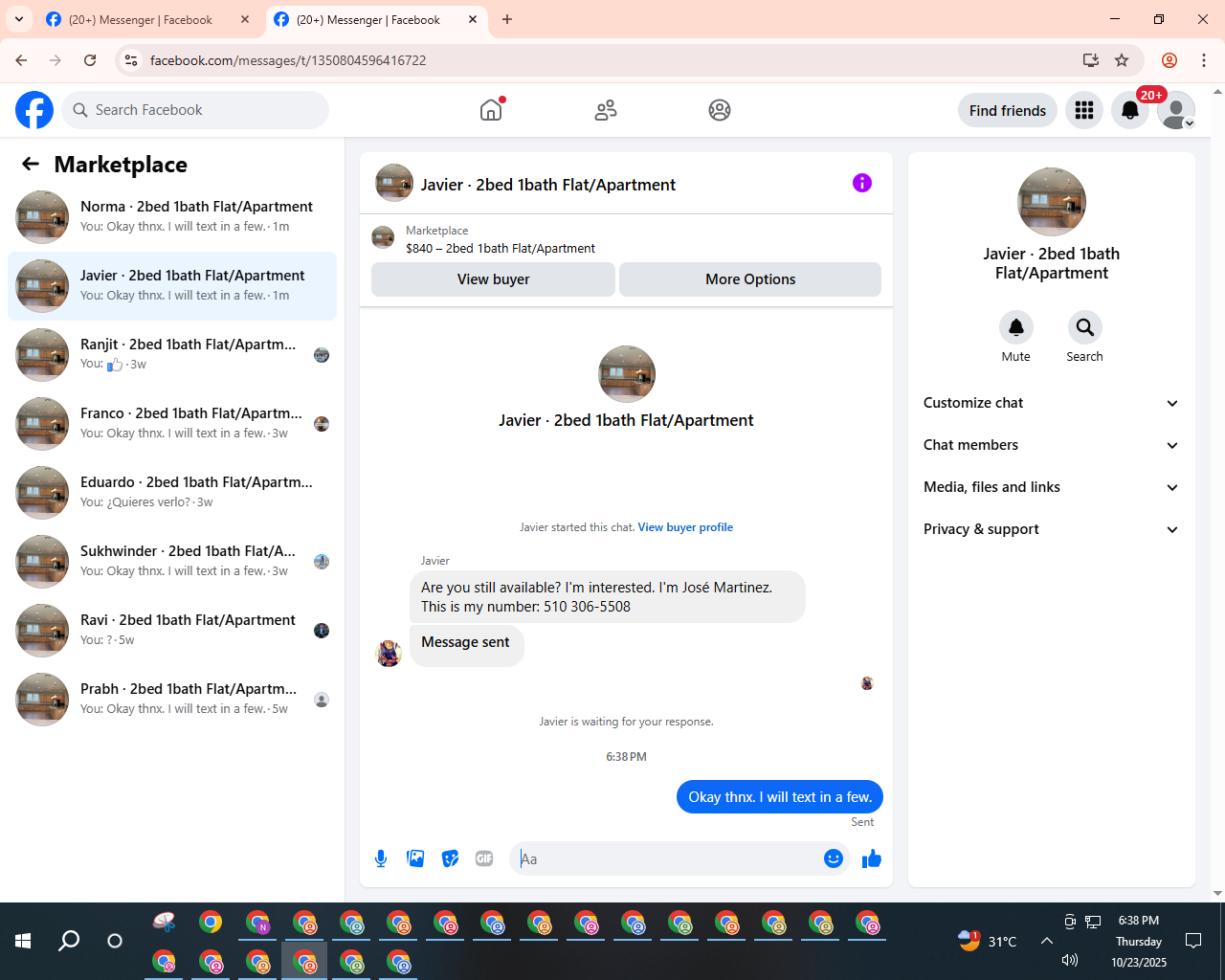Open the View buyer profile link
The width and height of the screenshot is (1225, 980).
point(685,527)
